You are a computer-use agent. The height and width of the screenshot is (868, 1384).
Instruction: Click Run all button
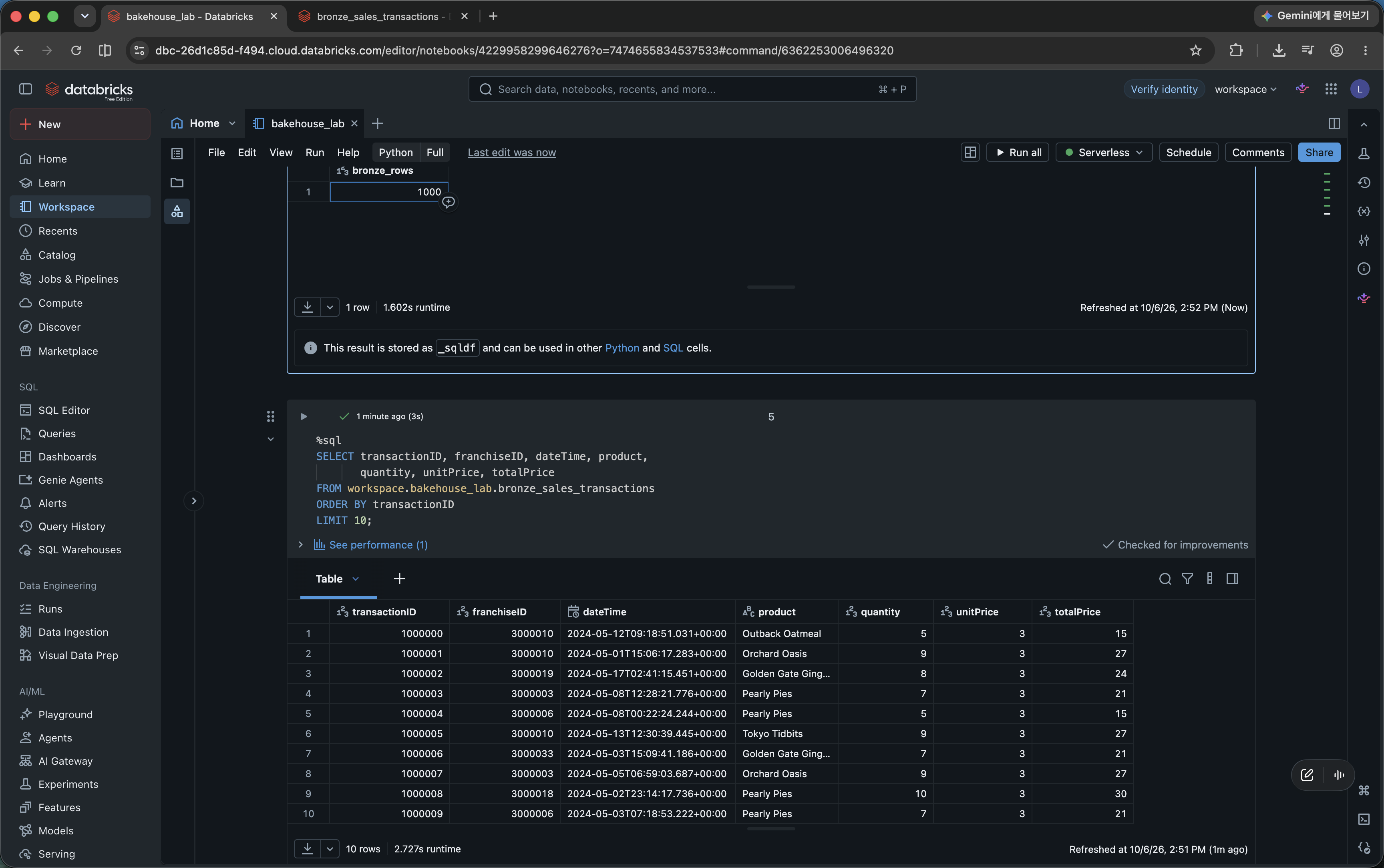coord(1018,153)
